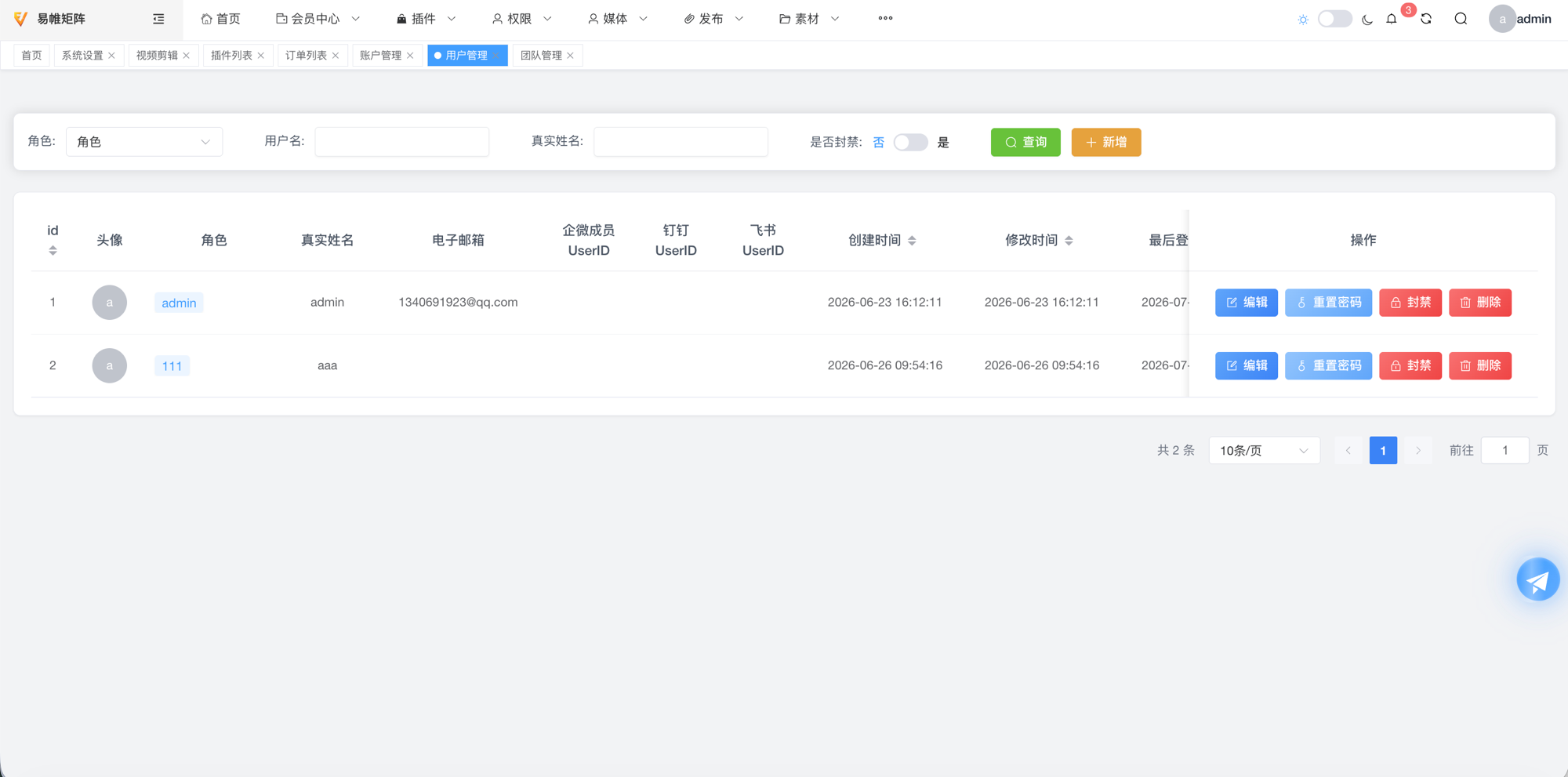Sort by 修改时间 column arrows
This screenshot has width=1568, height=777.
tap(1069, 241)
